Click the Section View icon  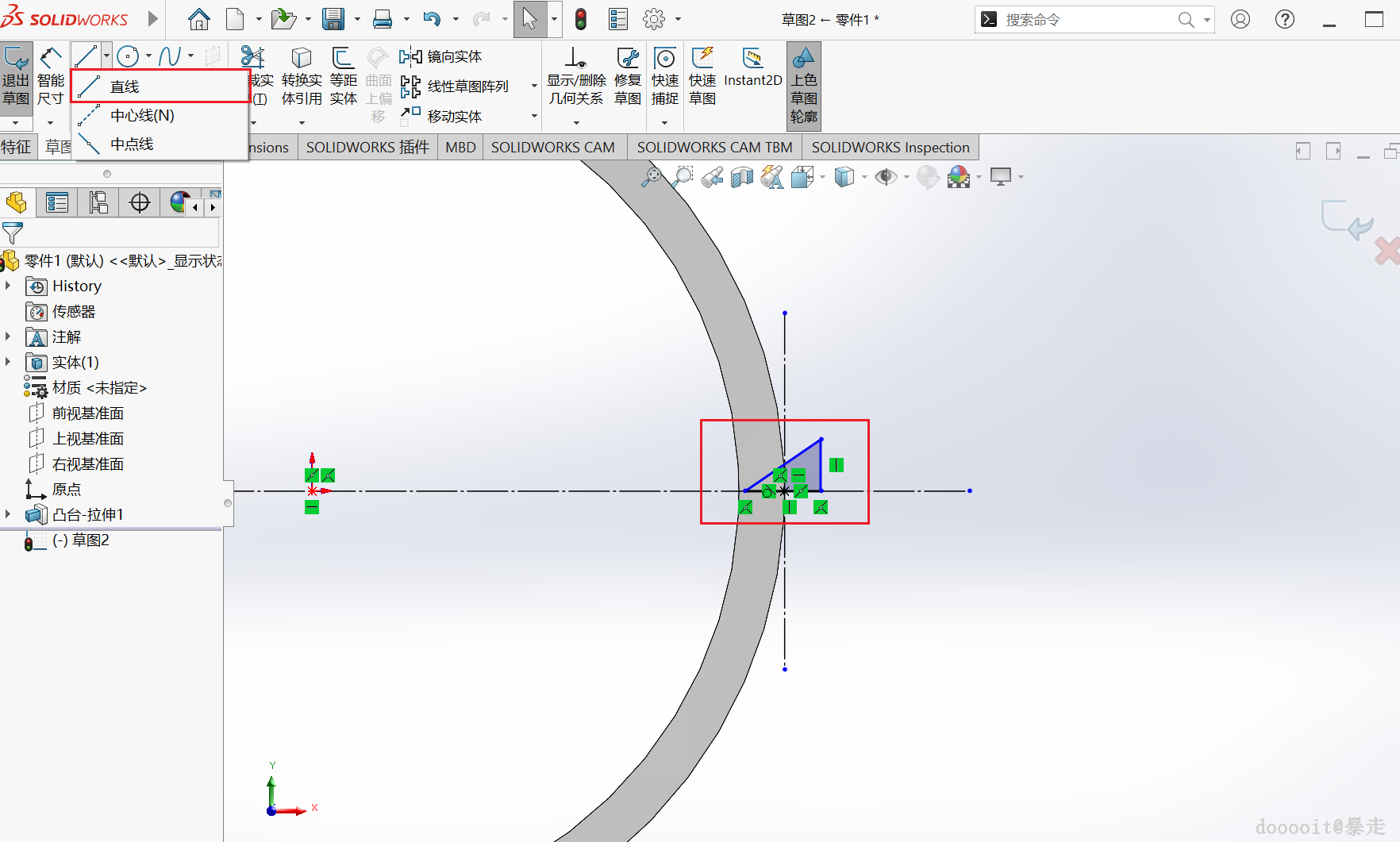tap(741, 177)
